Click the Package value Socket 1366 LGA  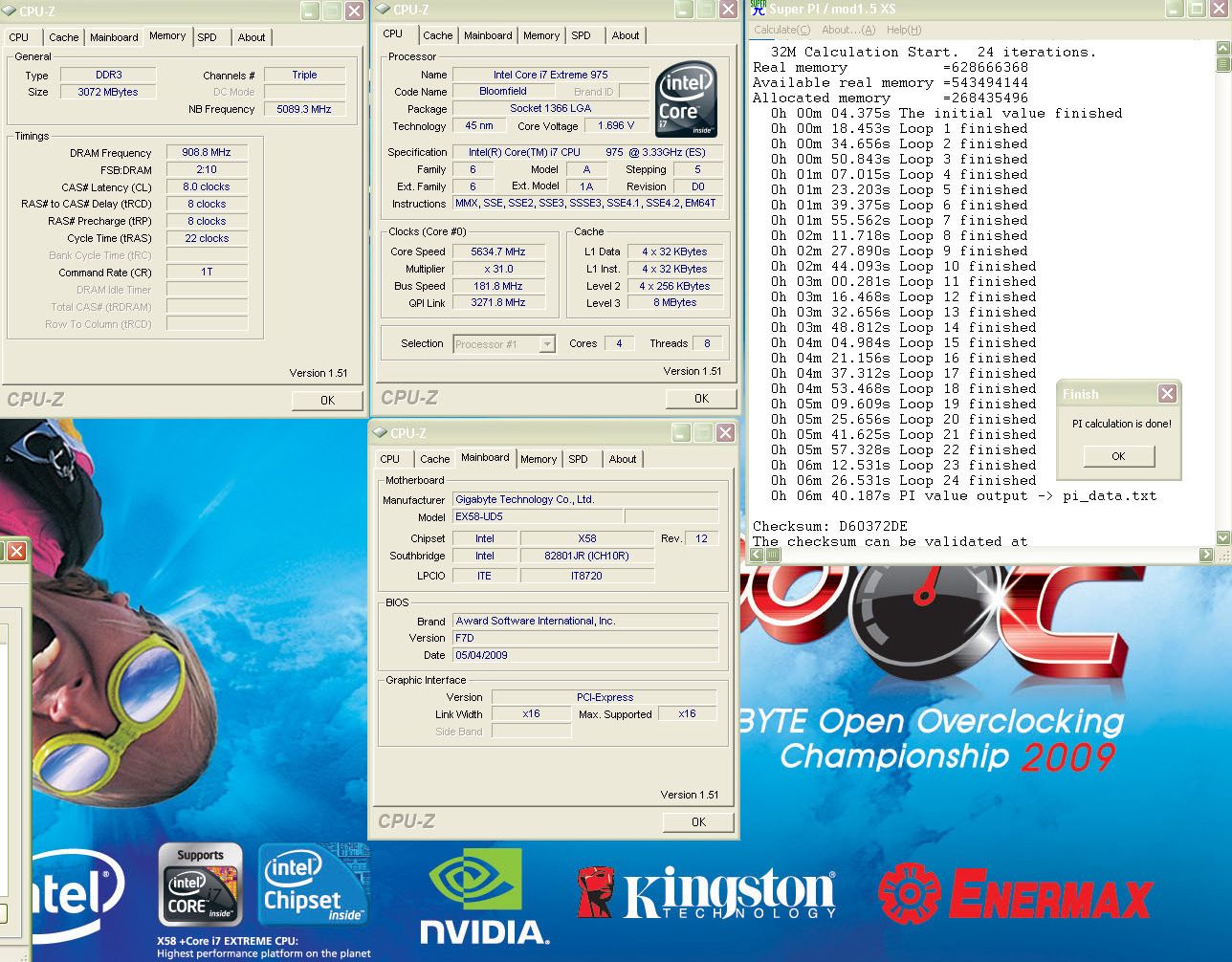tap(550, 108)
